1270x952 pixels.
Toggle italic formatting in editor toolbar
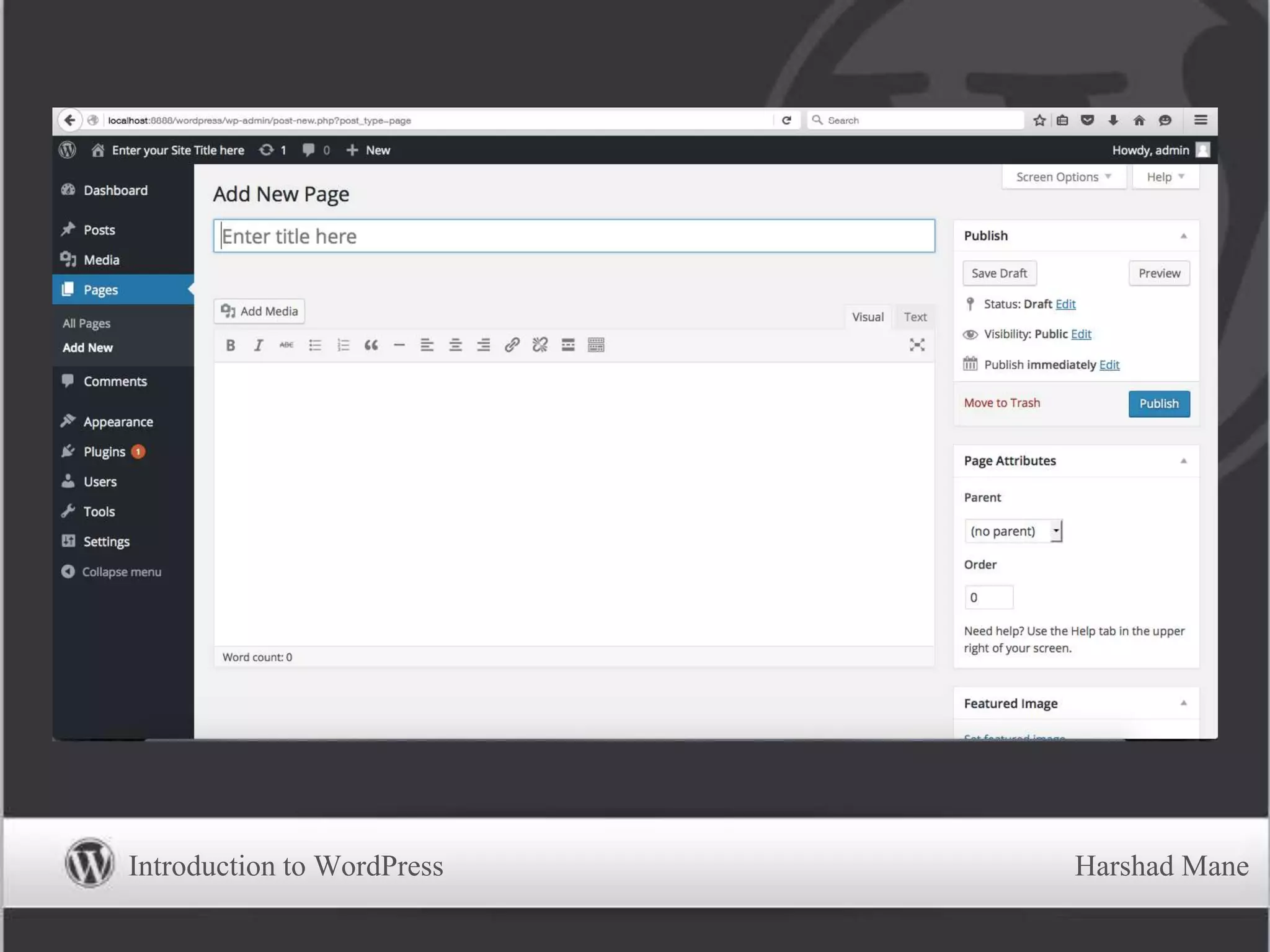click(x=258, y=345)
